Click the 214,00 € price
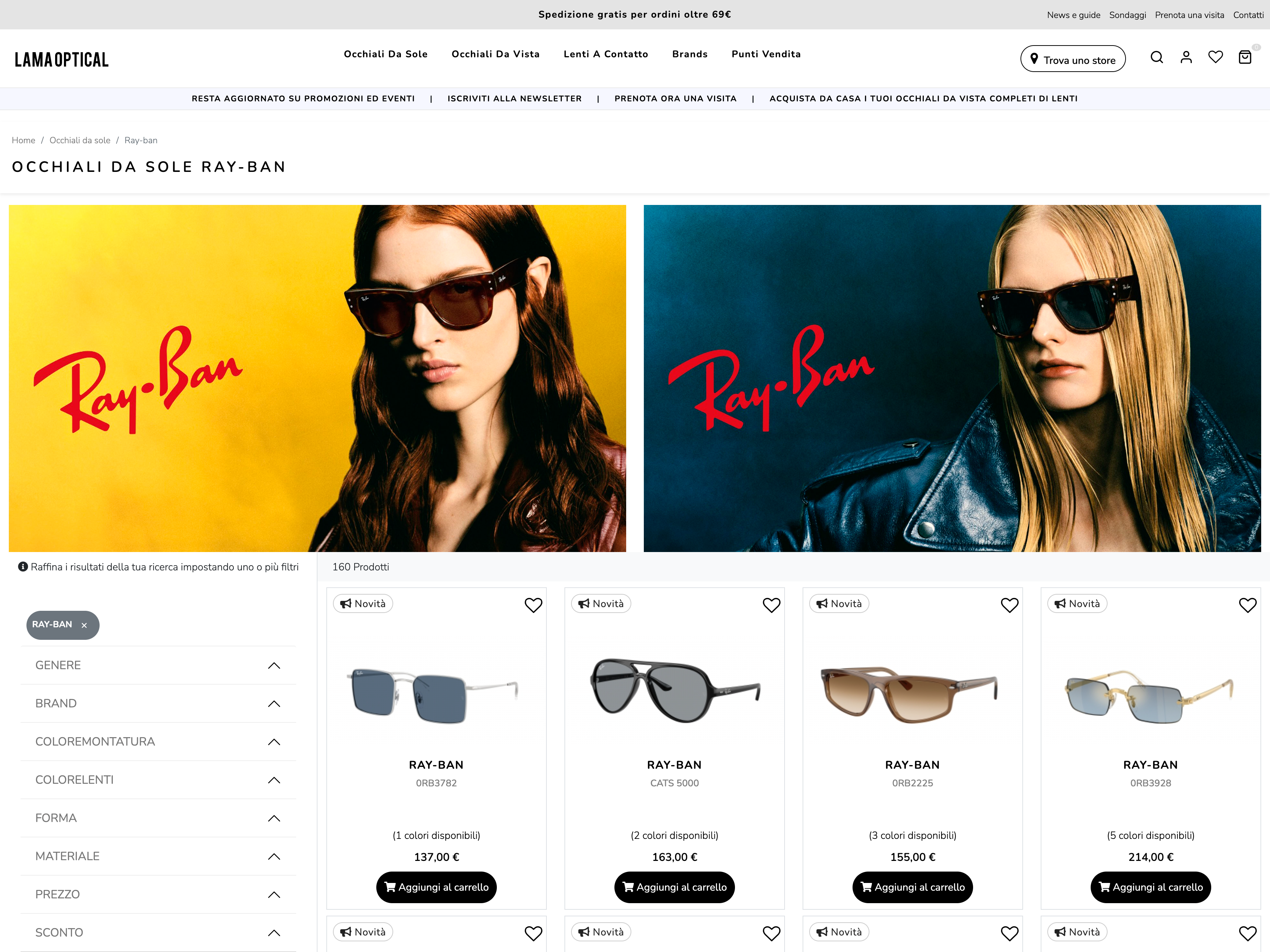 pos(1151,857)
